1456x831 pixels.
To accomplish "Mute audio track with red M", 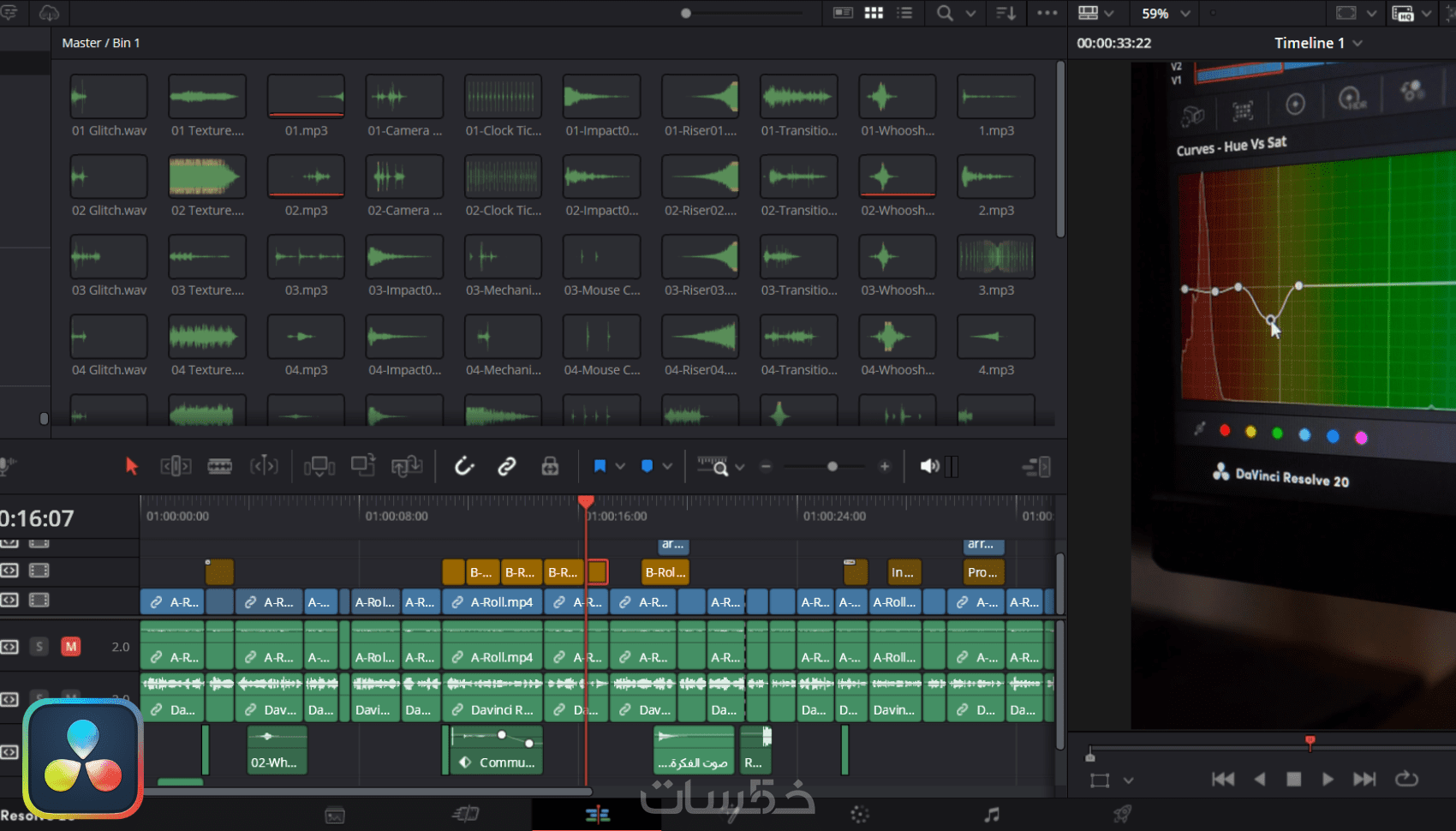I will click(x=71, y=647).
